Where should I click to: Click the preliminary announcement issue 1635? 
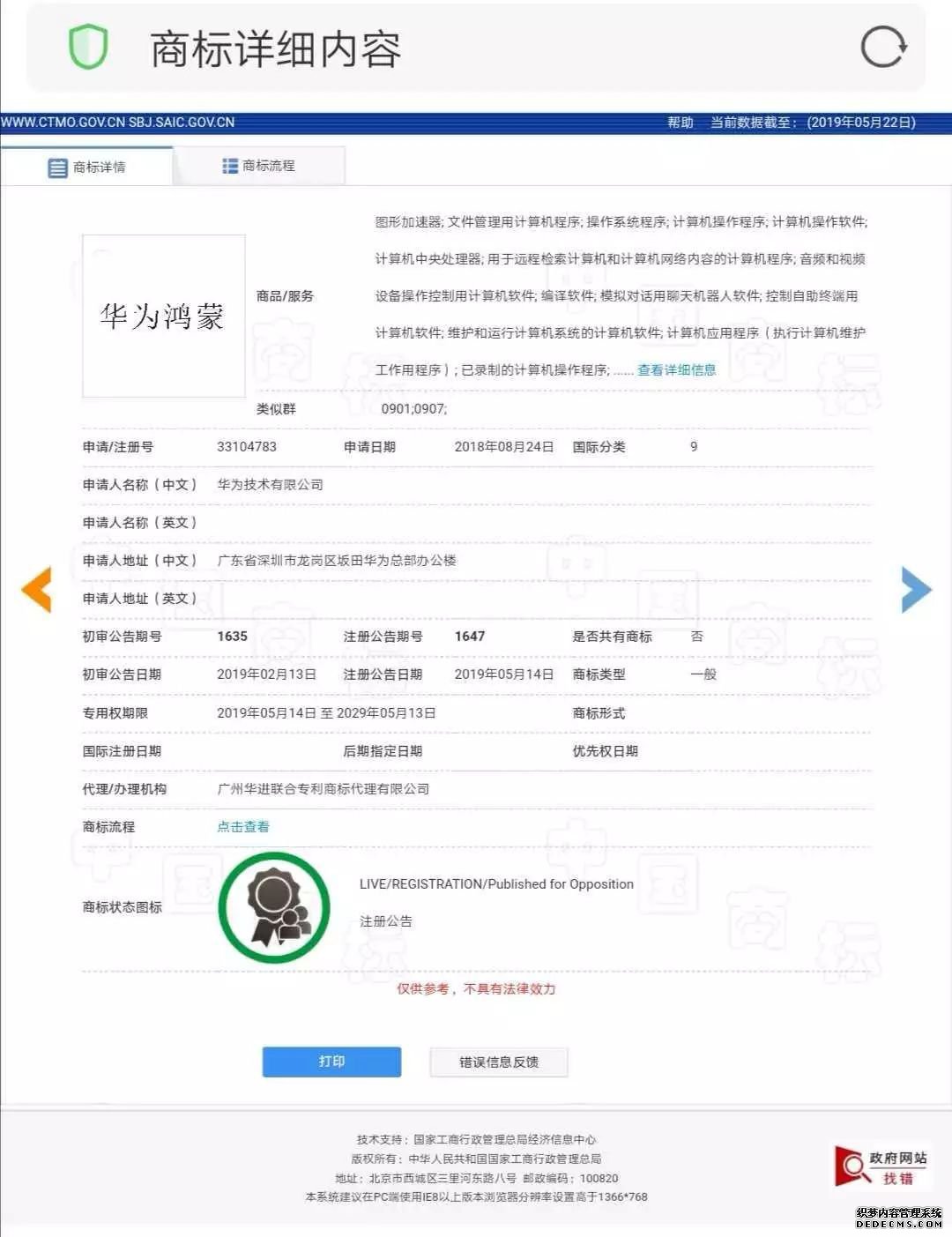[x=232, y=637]
